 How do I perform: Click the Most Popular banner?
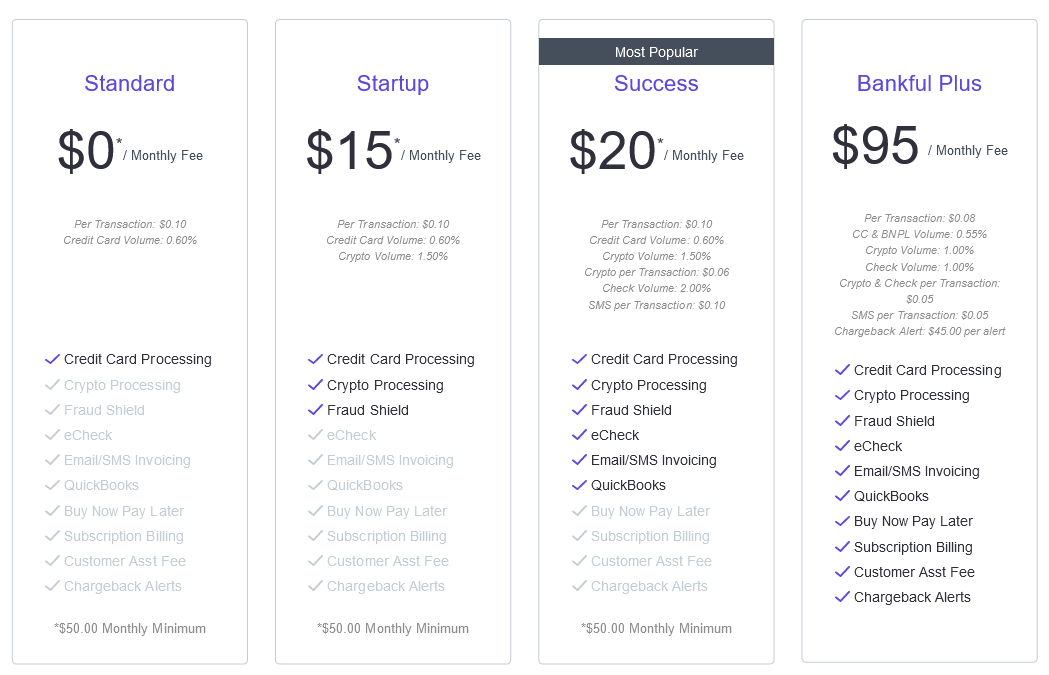[x=656, y=52]
